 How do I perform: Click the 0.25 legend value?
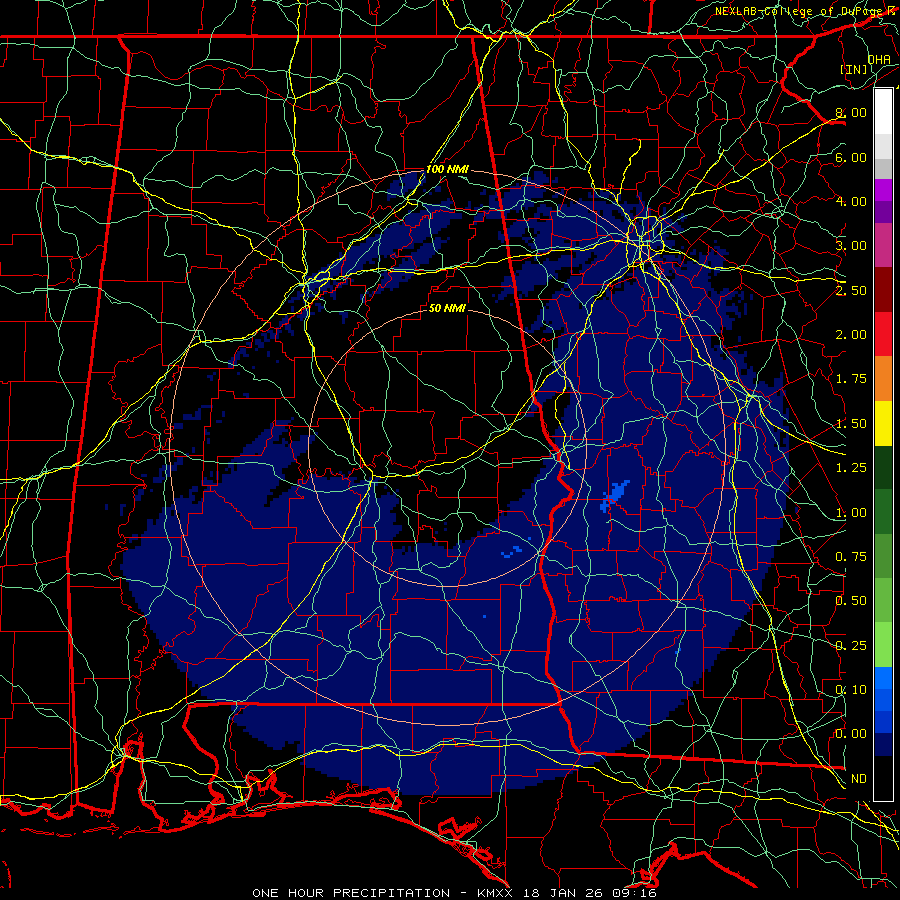851,646
